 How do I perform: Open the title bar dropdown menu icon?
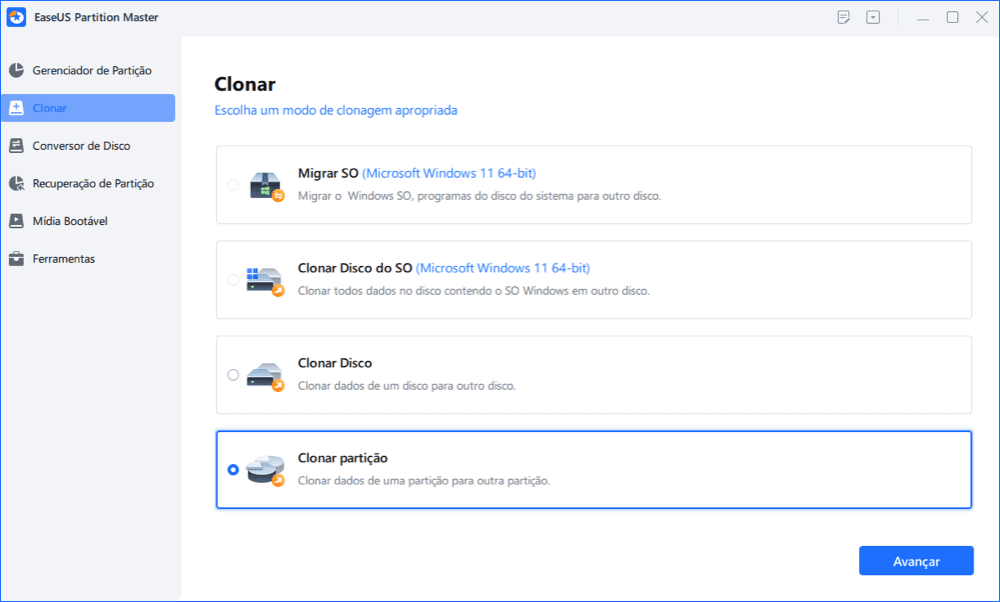click(873, 17)
